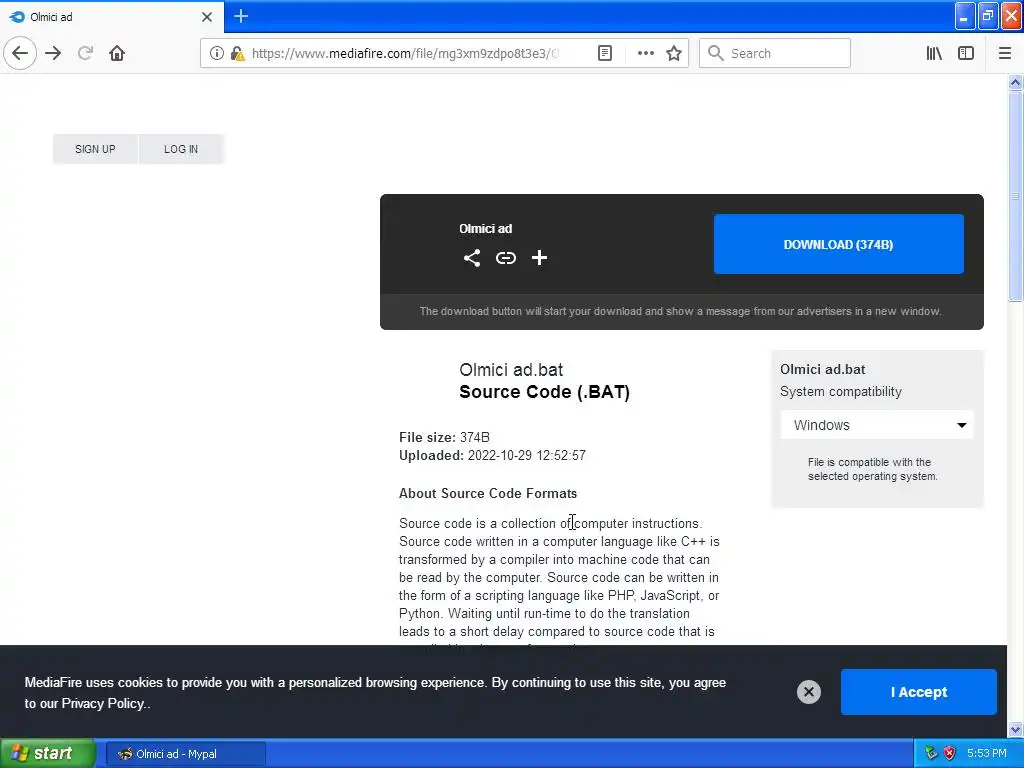Toggle reader view in address bar
Image resolution: width=1024 pixels, height=768 pixels.
(x=605, y=53)
